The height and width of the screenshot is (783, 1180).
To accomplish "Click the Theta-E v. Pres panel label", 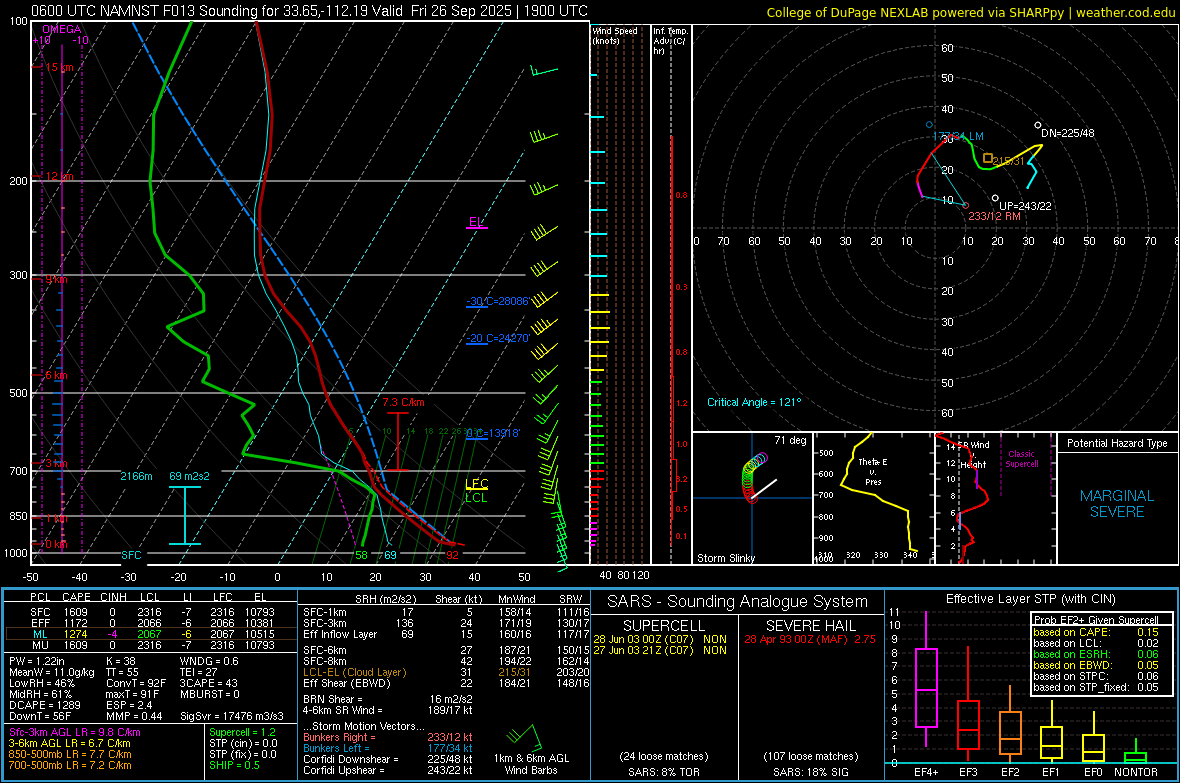I will pos(873,471).
